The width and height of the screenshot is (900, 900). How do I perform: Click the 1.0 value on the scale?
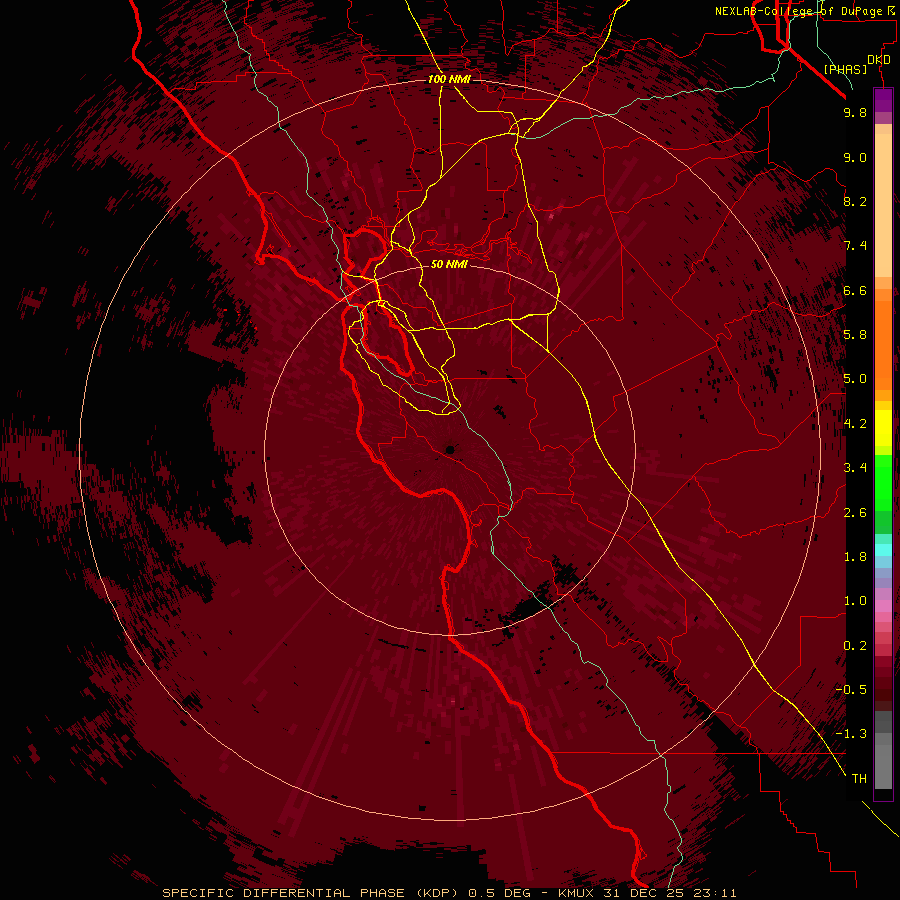855,601
